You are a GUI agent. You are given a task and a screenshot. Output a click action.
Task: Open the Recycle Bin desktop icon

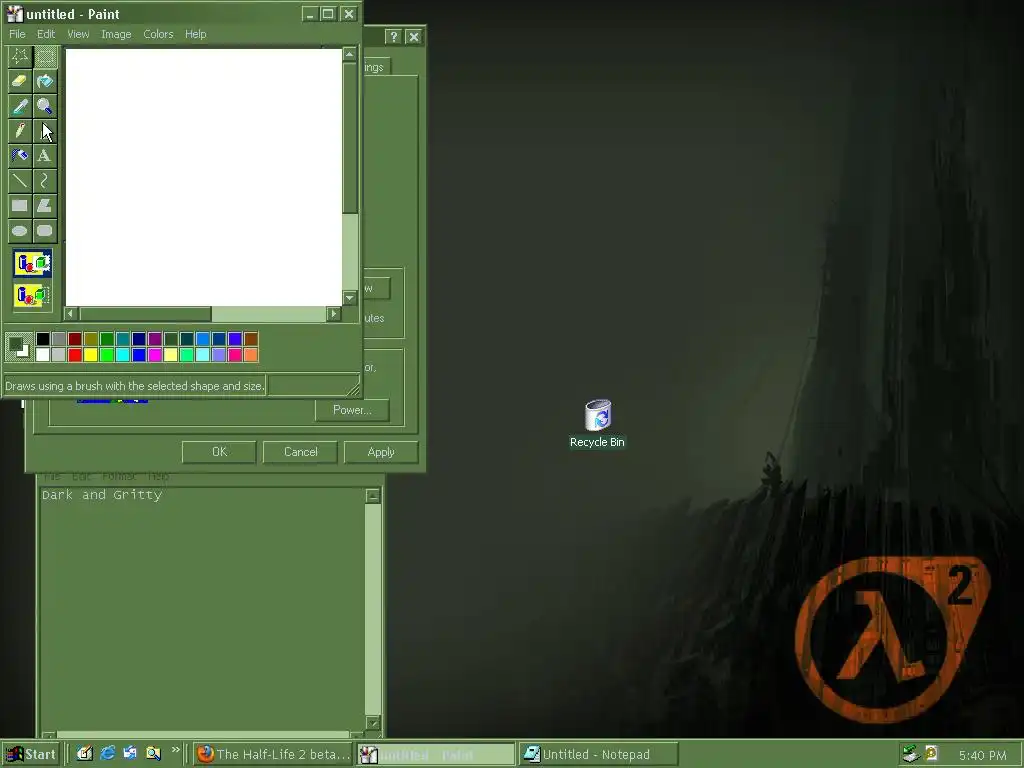tap(597, 423)
